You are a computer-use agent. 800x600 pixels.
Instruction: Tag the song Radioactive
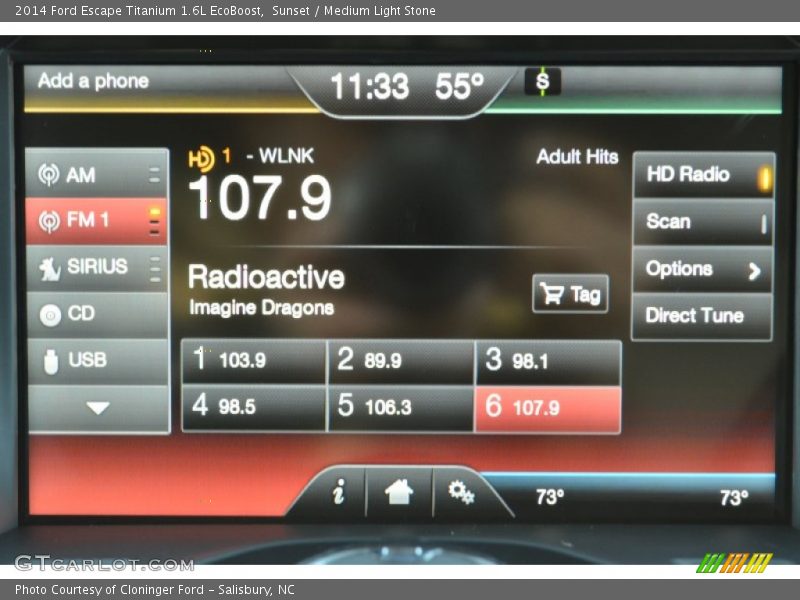pos(571,293)
